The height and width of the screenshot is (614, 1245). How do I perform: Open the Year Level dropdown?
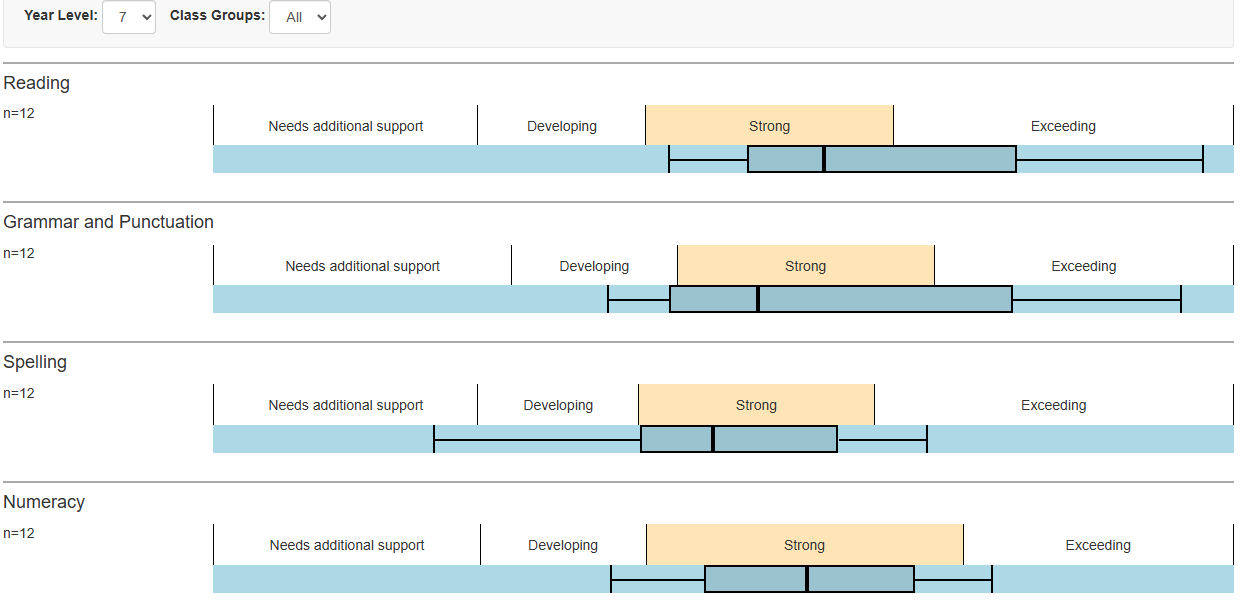129,17
